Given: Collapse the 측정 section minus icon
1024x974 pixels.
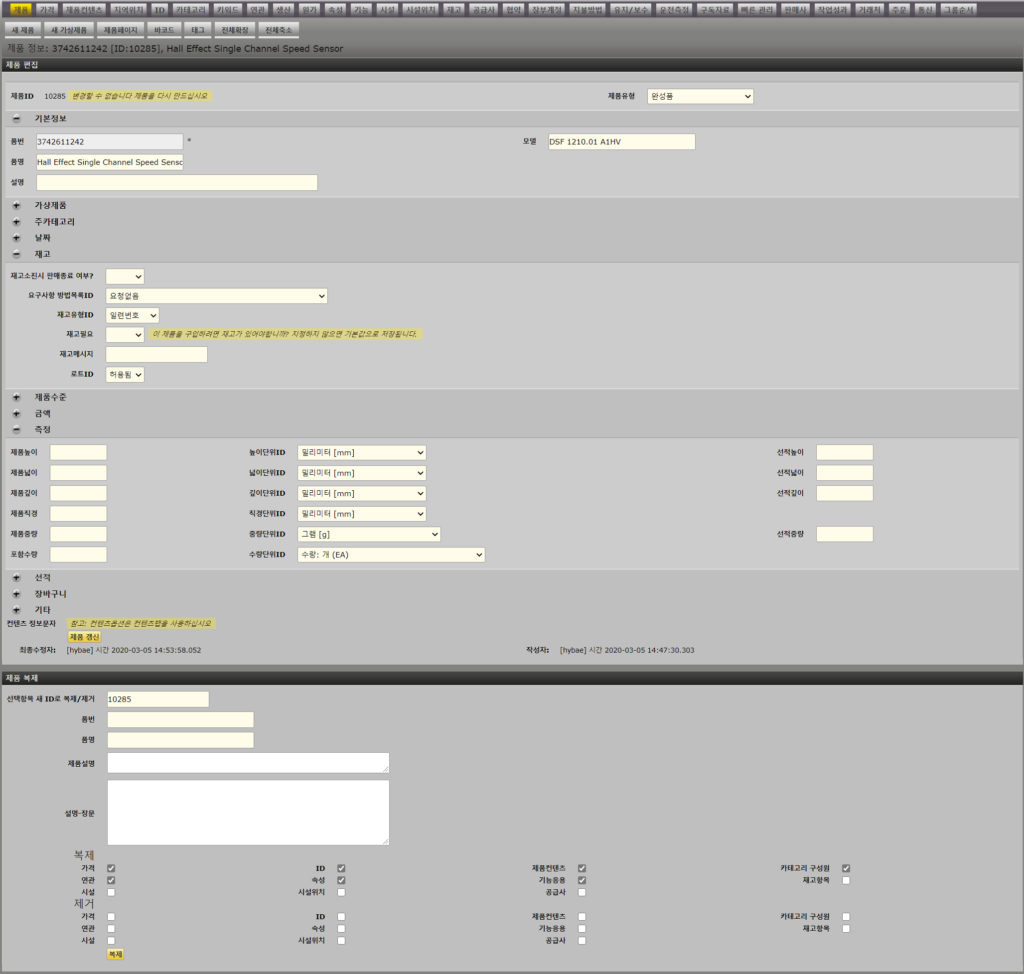Looking at the screenshot, I should pyautogui.click(x=17, y=429).
